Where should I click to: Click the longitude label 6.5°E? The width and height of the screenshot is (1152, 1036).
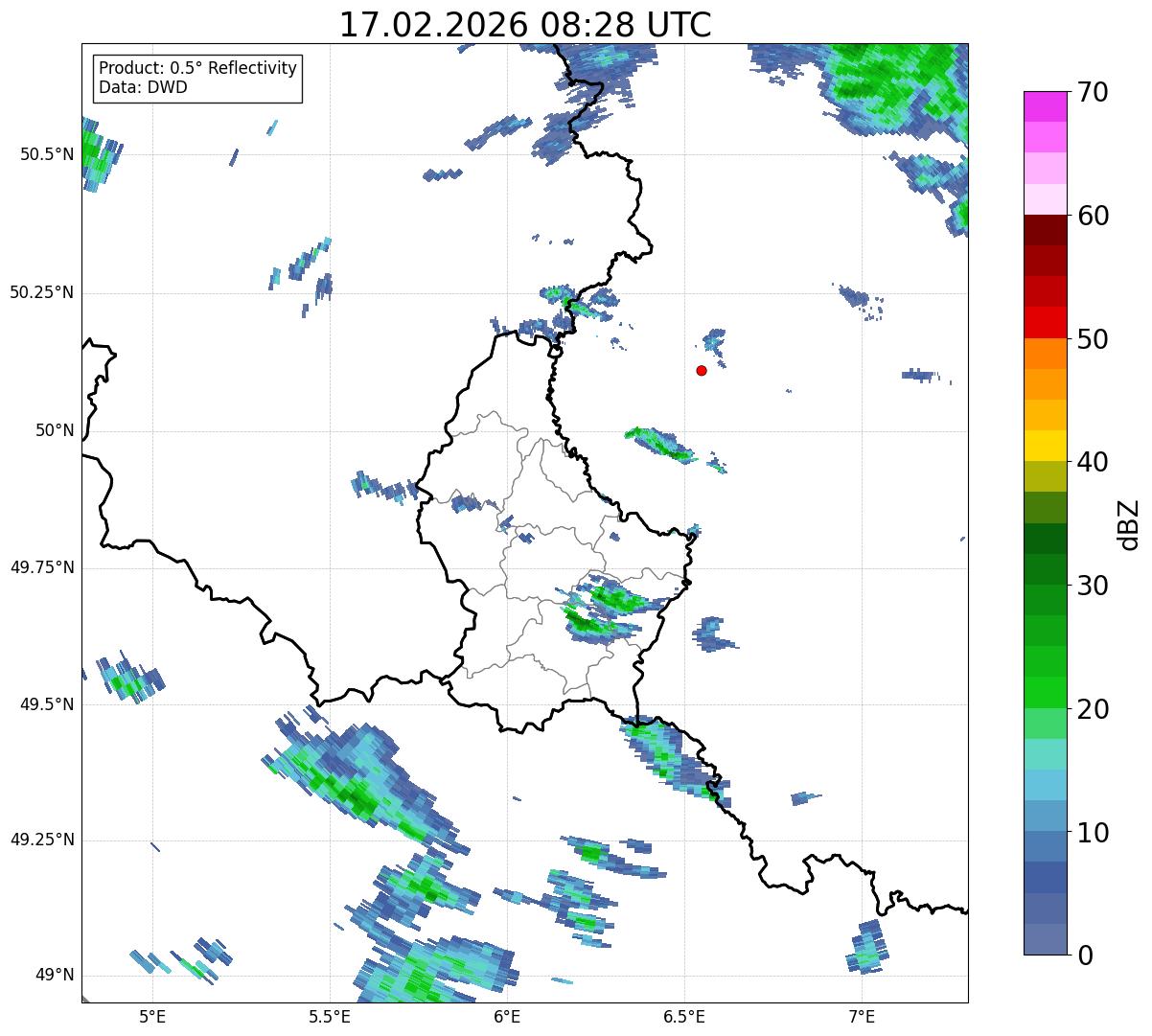pos(684,1016)
